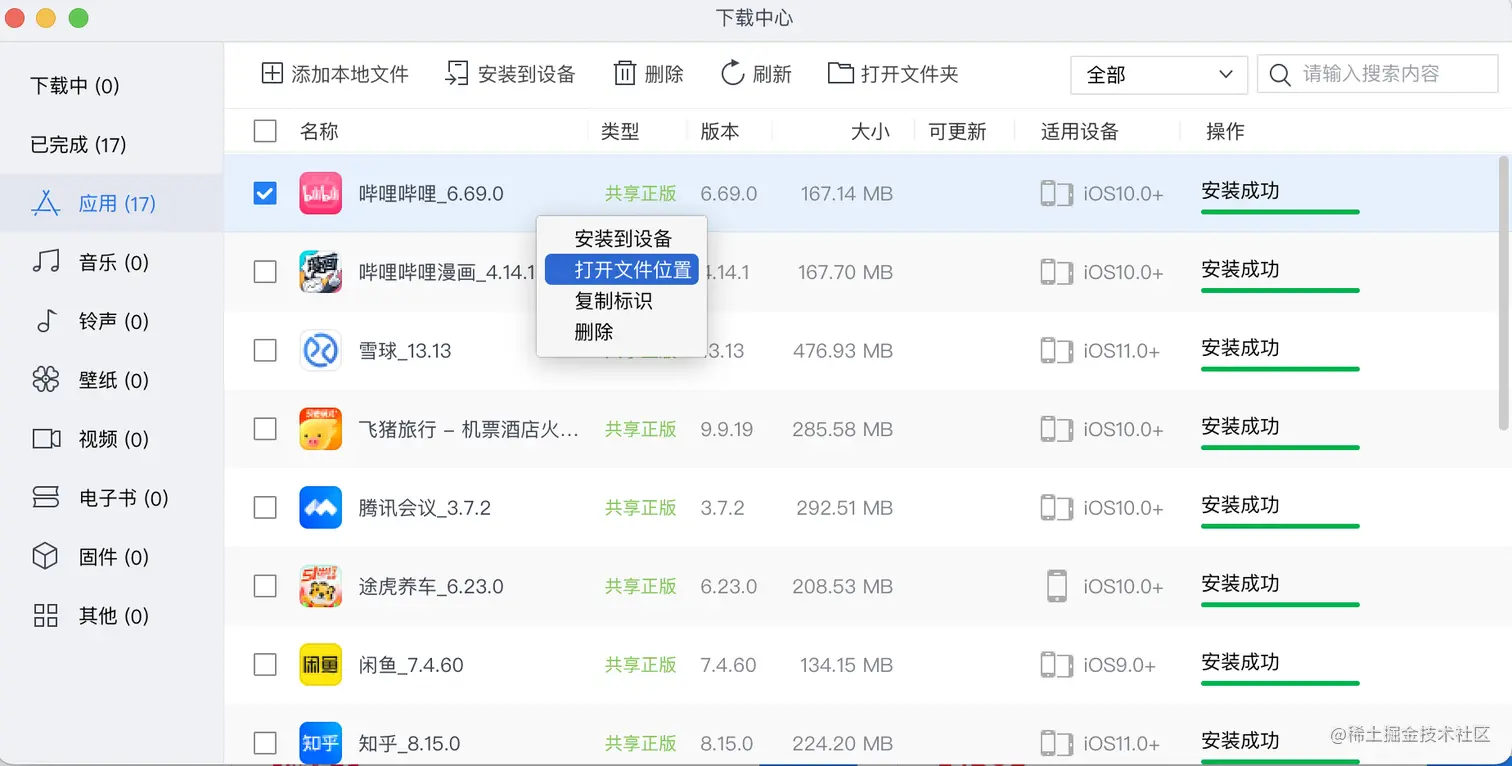The height and width of the screenshot is (766, 1512).
Task: Open the 全部 filter dropdown
Action: [x=1158, y=74]
